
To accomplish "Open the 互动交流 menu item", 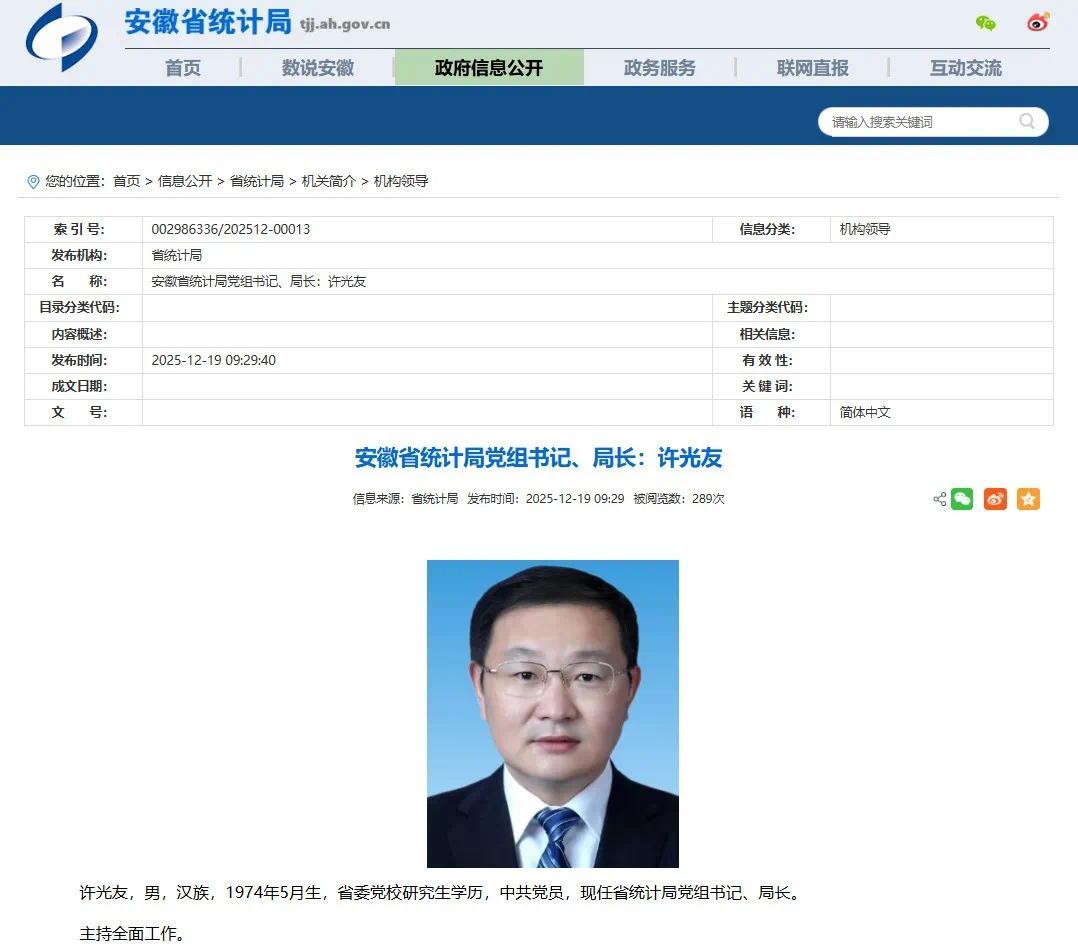I will pyautogui.click(x=964, y=67).
